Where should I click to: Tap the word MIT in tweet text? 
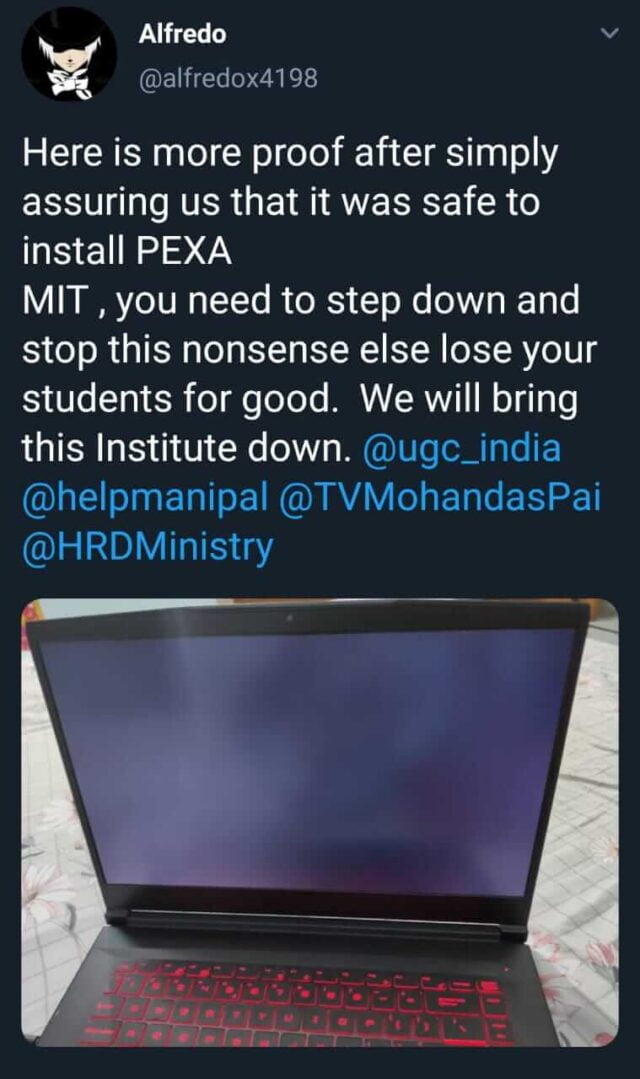pyautogui.click(x=55, y=301)
